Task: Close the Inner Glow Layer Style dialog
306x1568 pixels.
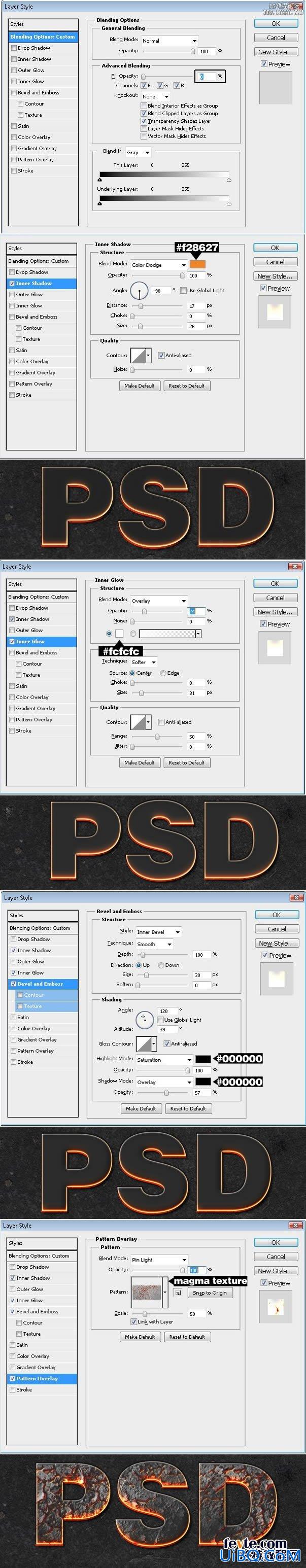Action: pyautogui.click(x=296, y=566)
